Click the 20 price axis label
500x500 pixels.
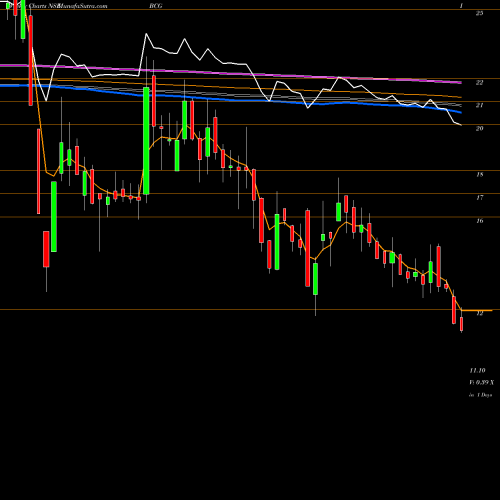(x=479, y=128)
